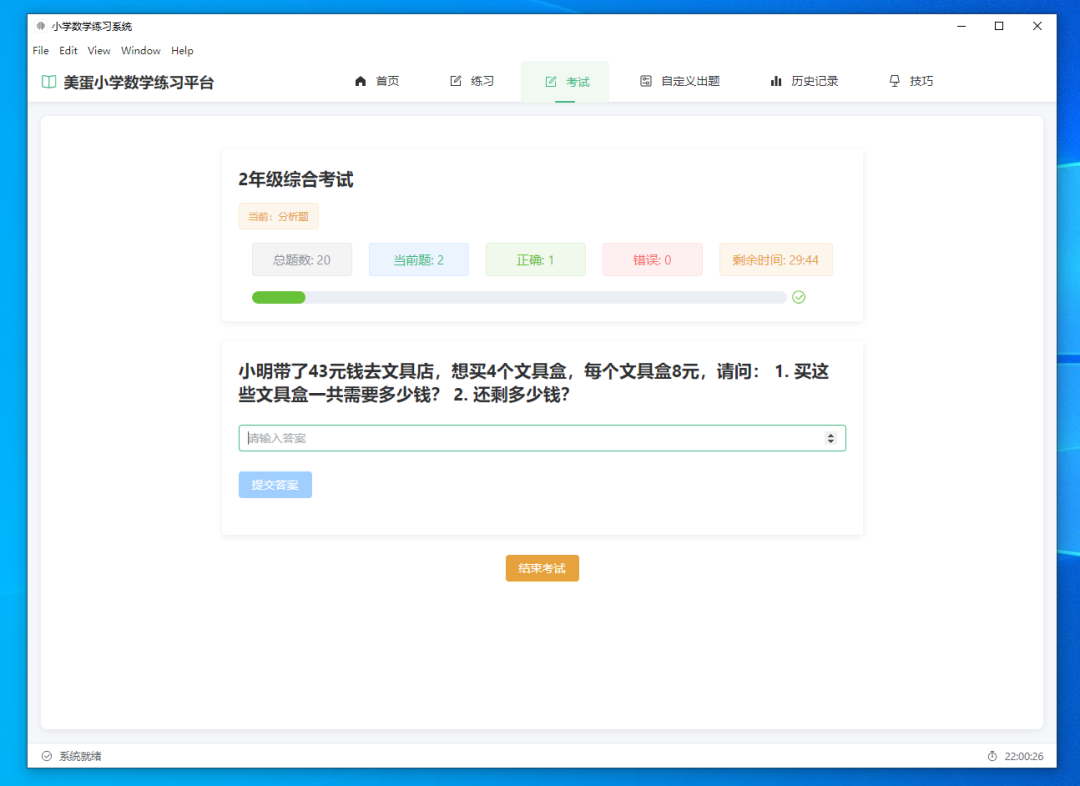Click the 提交答案 button
The height and width of the screenshot is (786, 1080).
[x=275, y=485]
